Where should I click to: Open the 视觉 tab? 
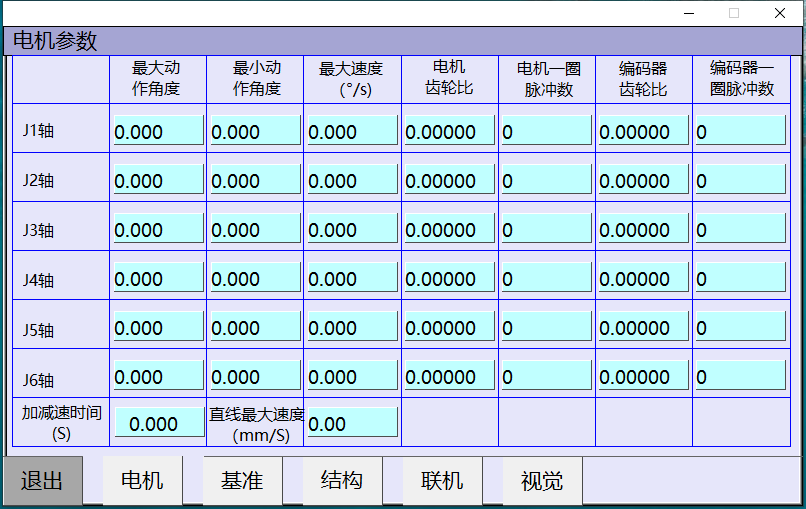click(542, 481)
